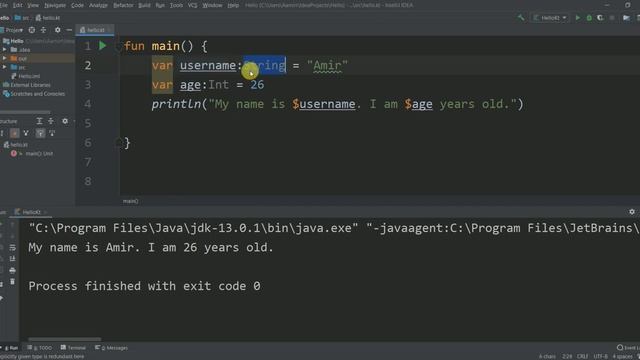Open the Event Log
Screen dimensions: 640x360
628,348
